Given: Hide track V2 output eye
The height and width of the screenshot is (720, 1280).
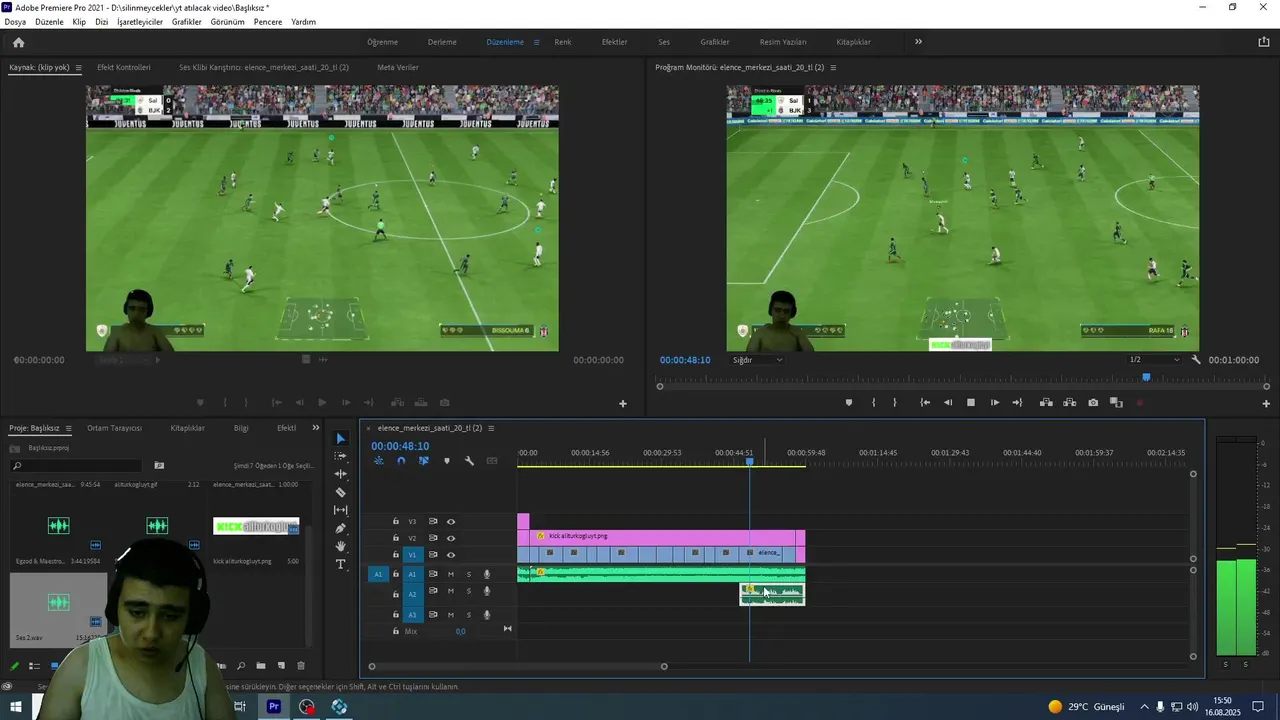Looking at the screenshot, I should pyautogui.click(x=451, y=538).
